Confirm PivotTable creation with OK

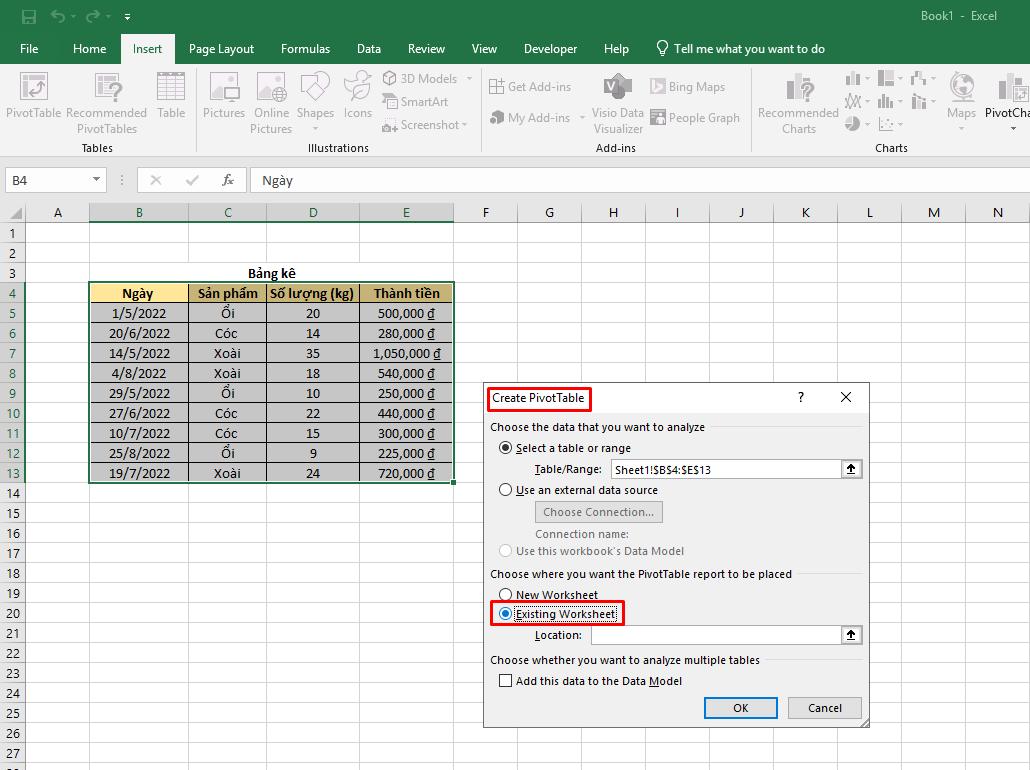tap(740, 707)
